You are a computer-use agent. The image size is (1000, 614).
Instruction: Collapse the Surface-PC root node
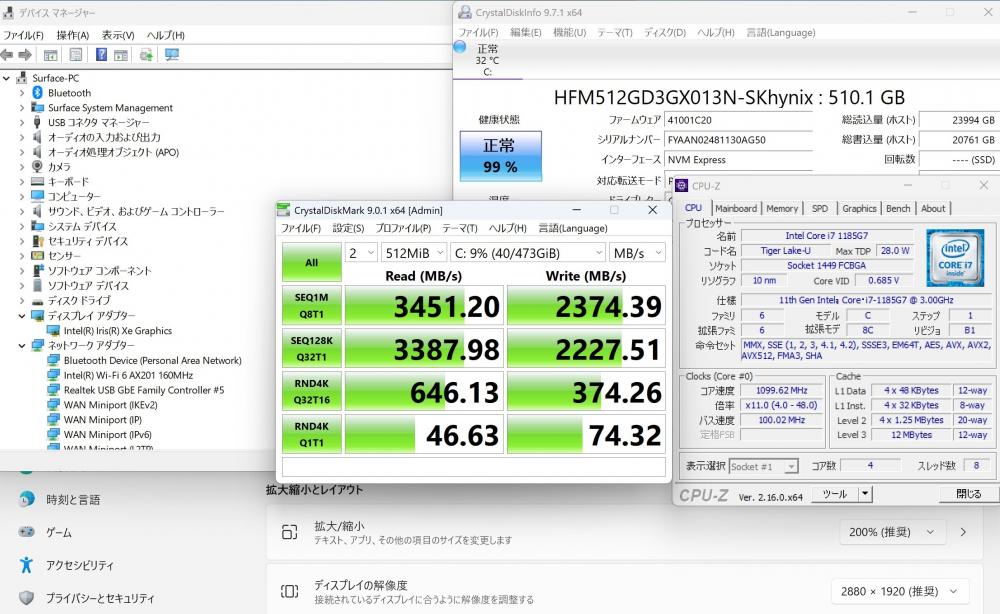[x=6, y=78]
